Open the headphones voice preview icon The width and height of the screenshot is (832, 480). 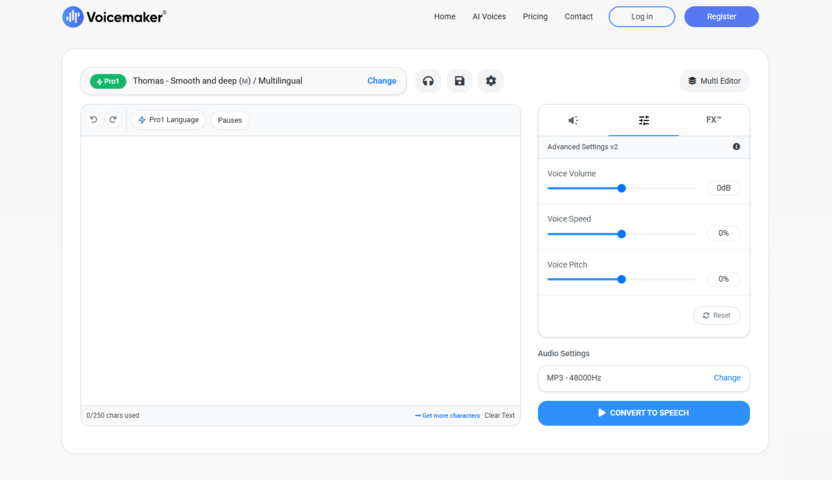[x=428, y=81]
